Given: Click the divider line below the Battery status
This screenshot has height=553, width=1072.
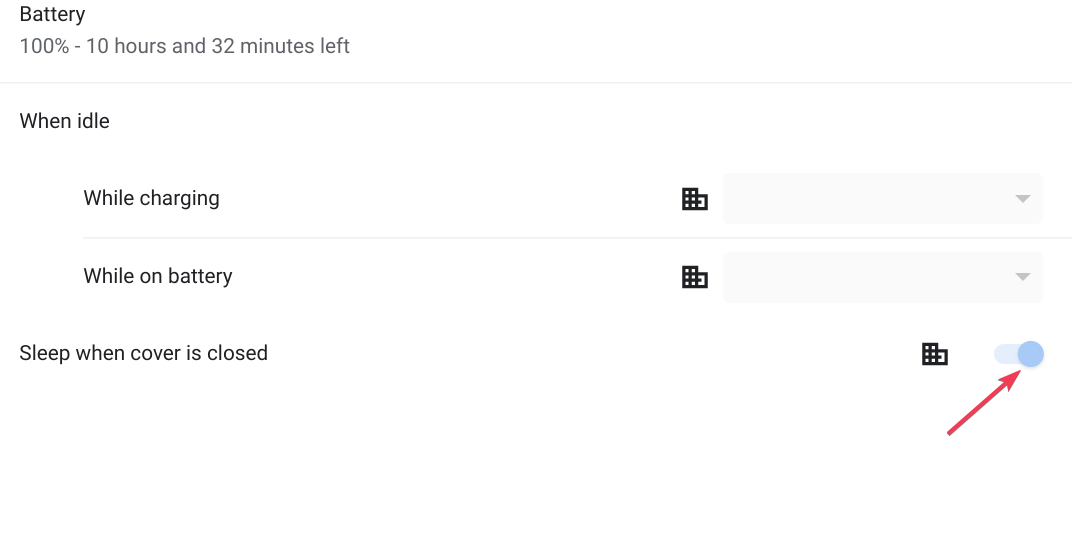Looking at the screenshot, I should point(536,82).
